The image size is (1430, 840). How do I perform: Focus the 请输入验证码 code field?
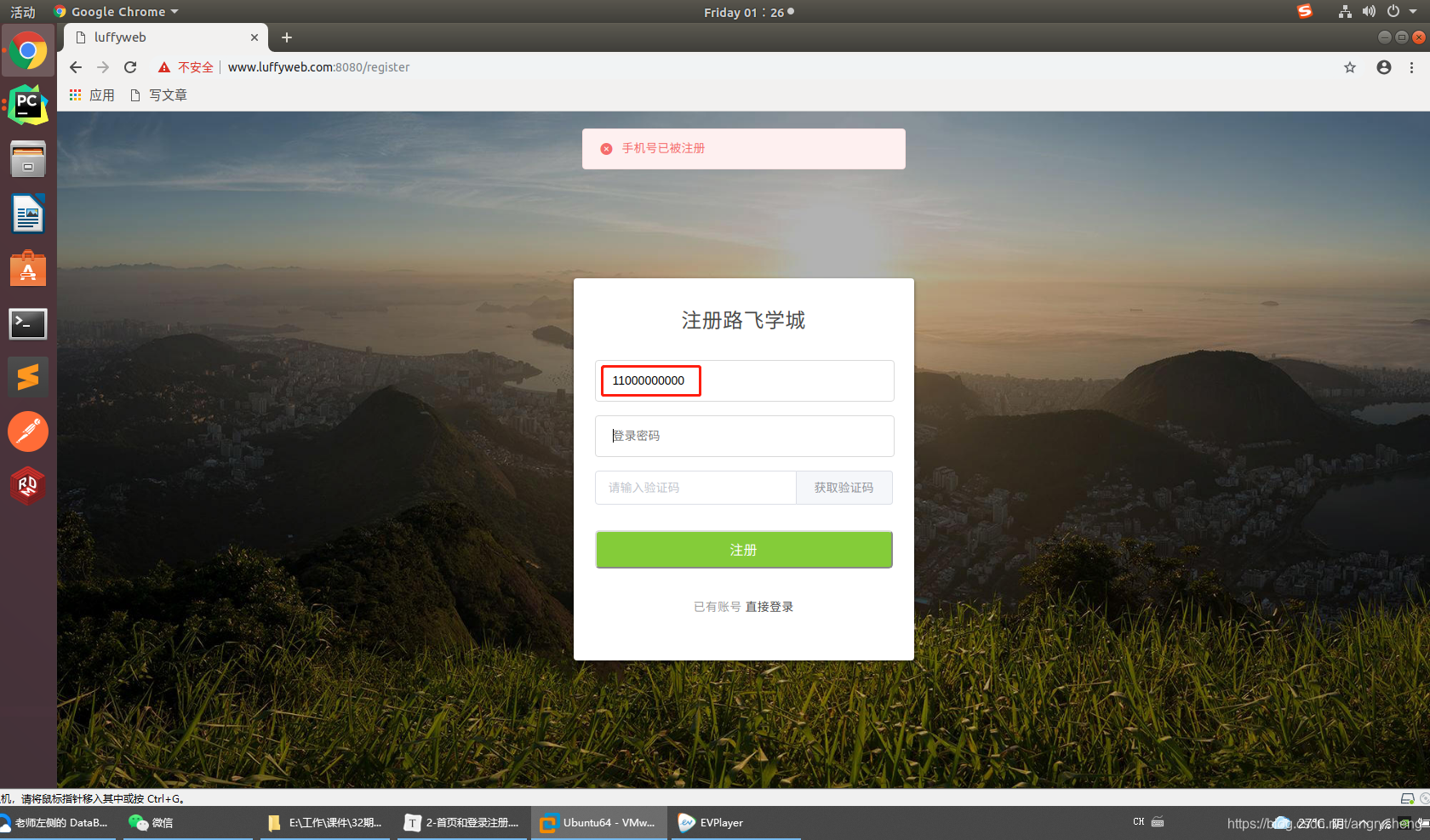coord(695,488)
